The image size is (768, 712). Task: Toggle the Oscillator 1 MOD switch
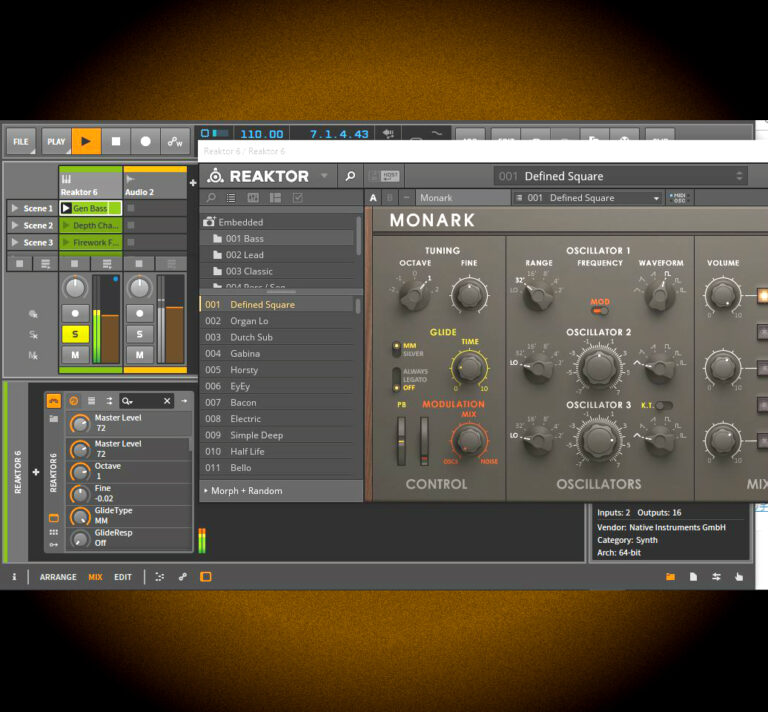tap(600, 310)
